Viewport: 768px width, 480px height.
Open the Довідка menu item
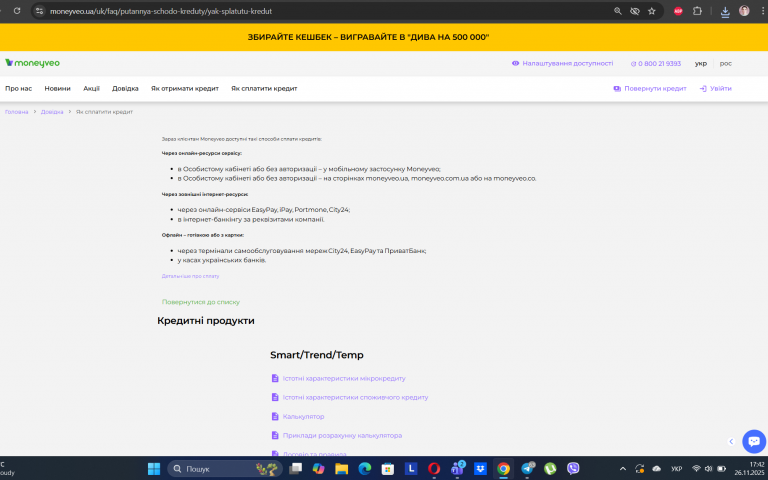[125, 89]
